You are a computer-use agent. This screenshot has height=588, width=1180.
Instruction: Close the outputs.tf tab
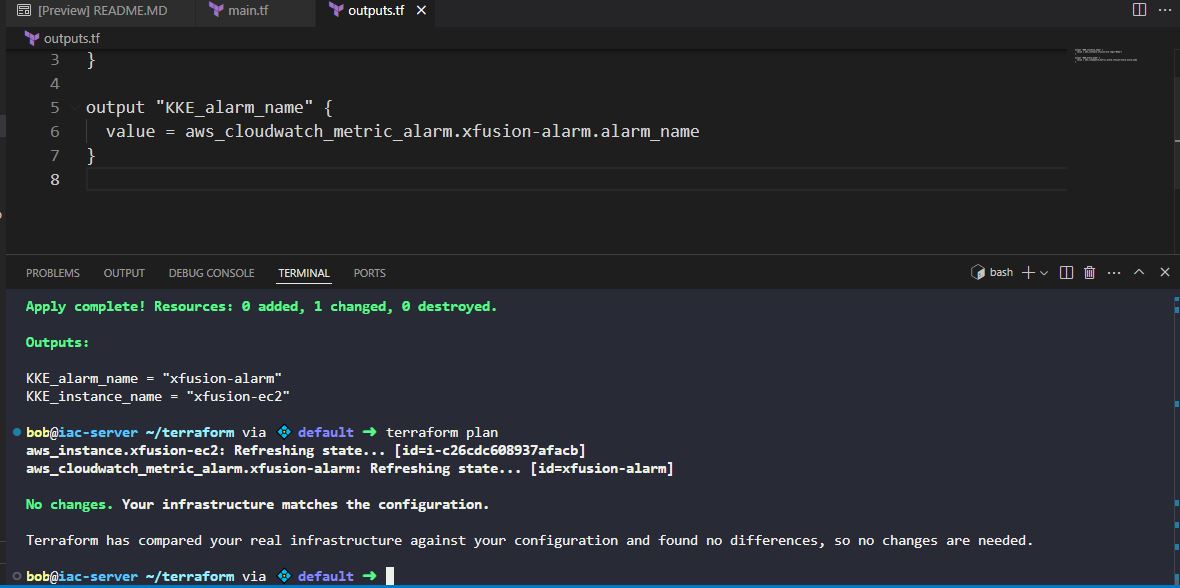click(421, 11)
